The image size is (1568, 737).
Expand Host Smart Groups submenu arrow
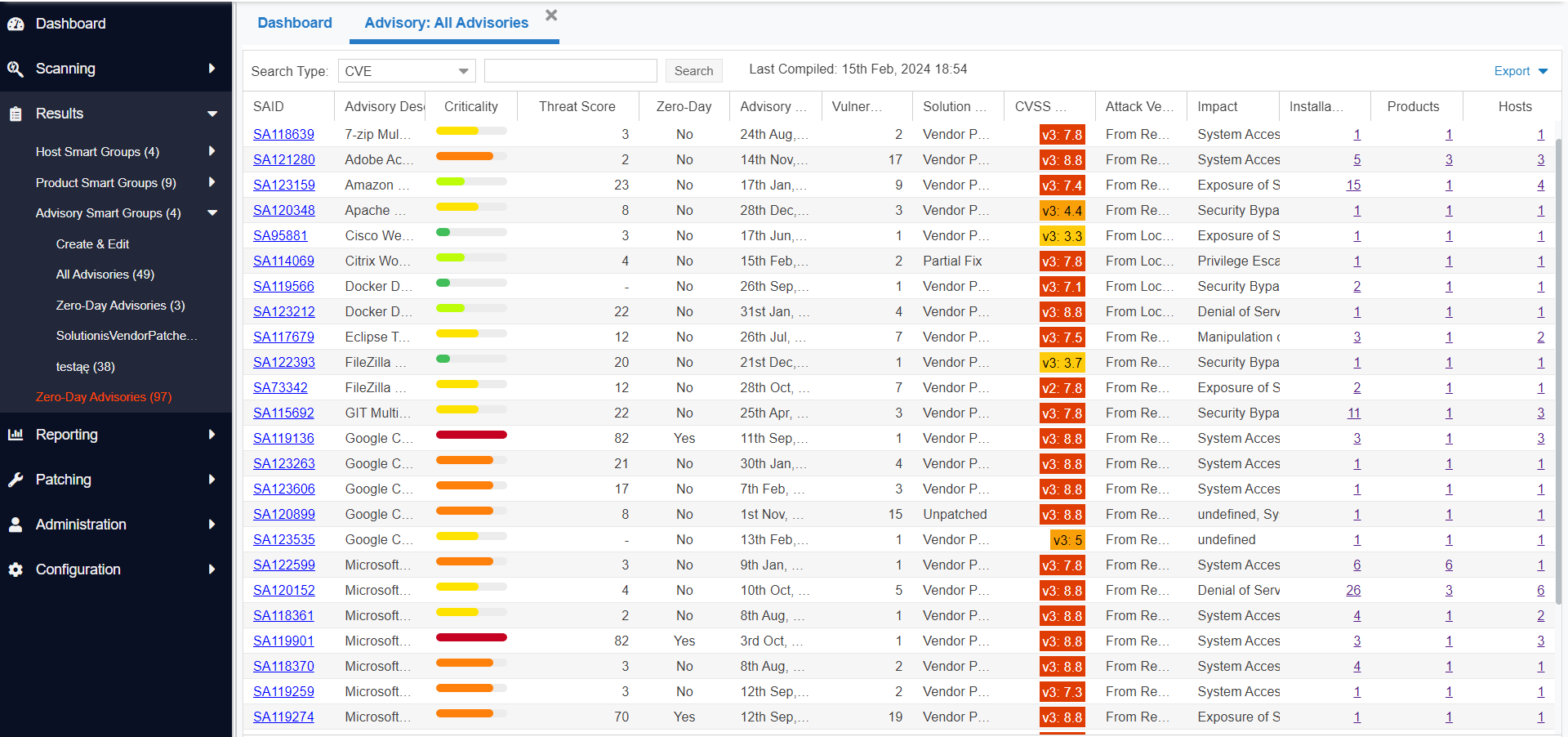(x=212, y=151)
